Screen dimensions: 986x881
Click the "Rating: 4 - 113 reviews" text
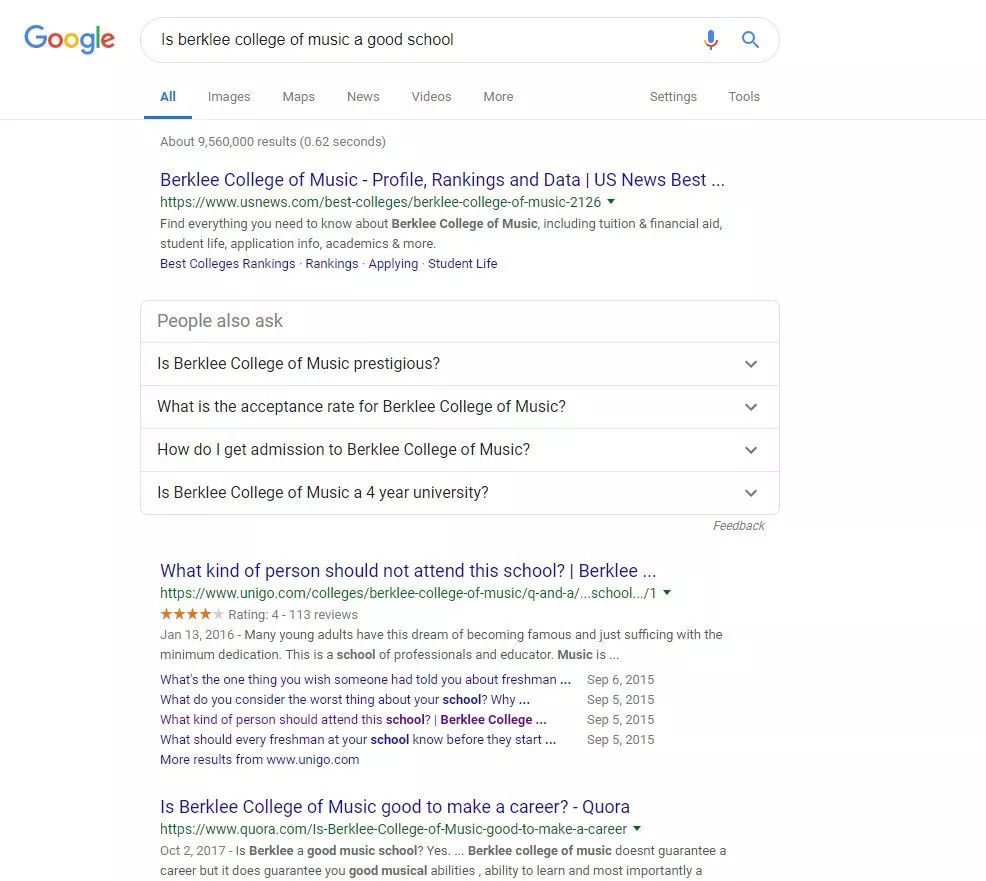(x=293, y=614)
